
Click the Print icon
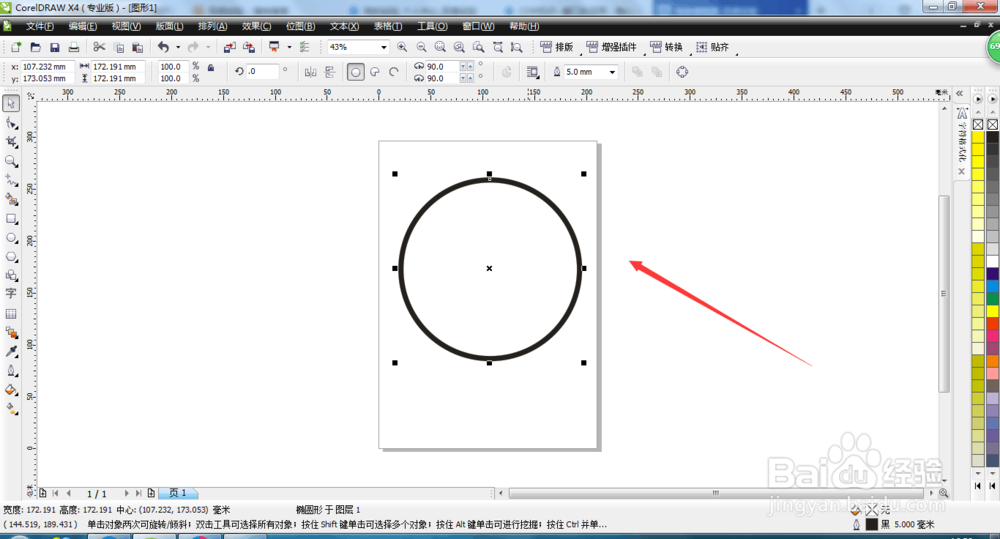tap(74, 47)
